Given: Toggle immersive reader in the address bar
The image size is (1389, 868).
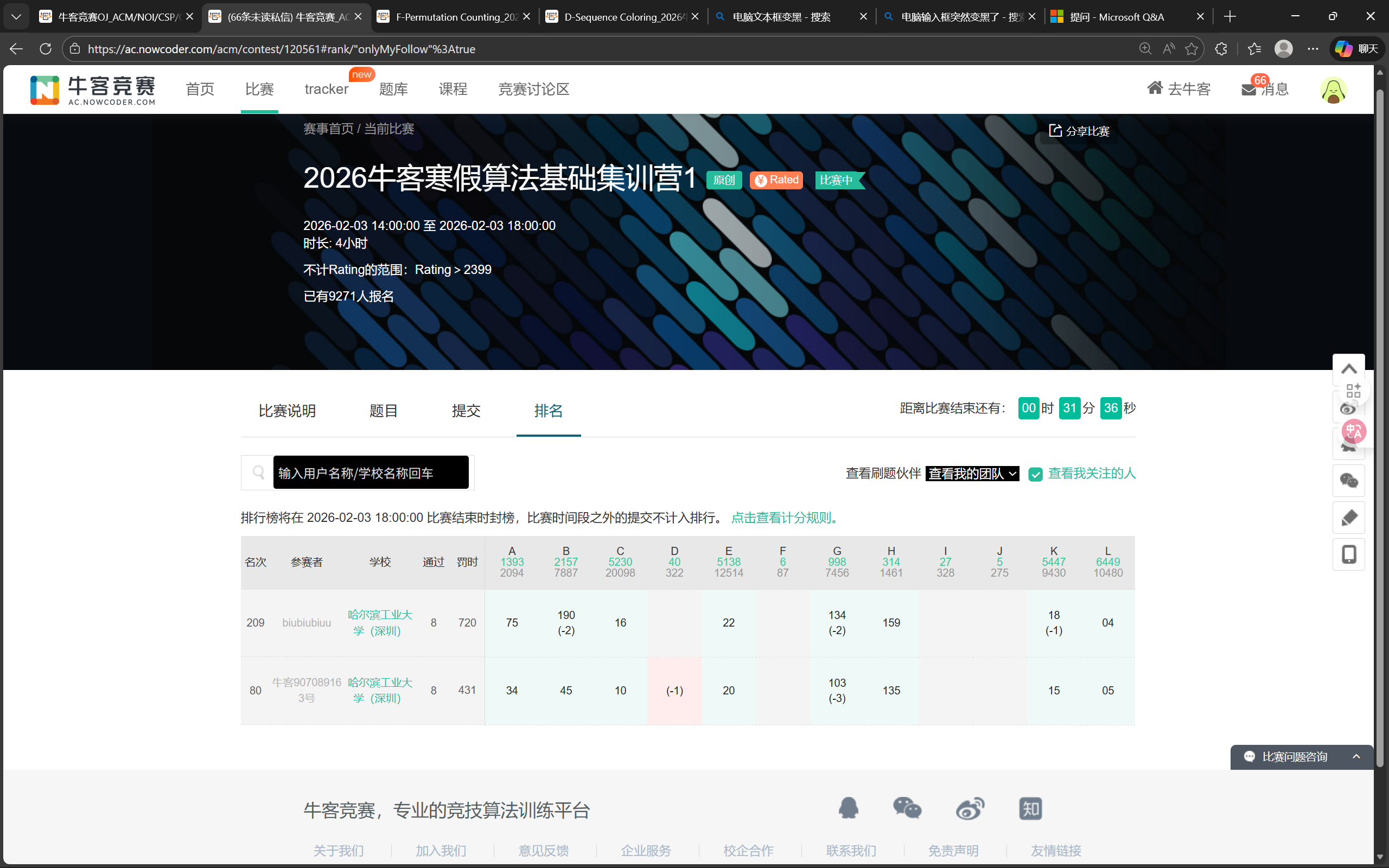Looking at the screenshot, I should [x=1169, y=49].
